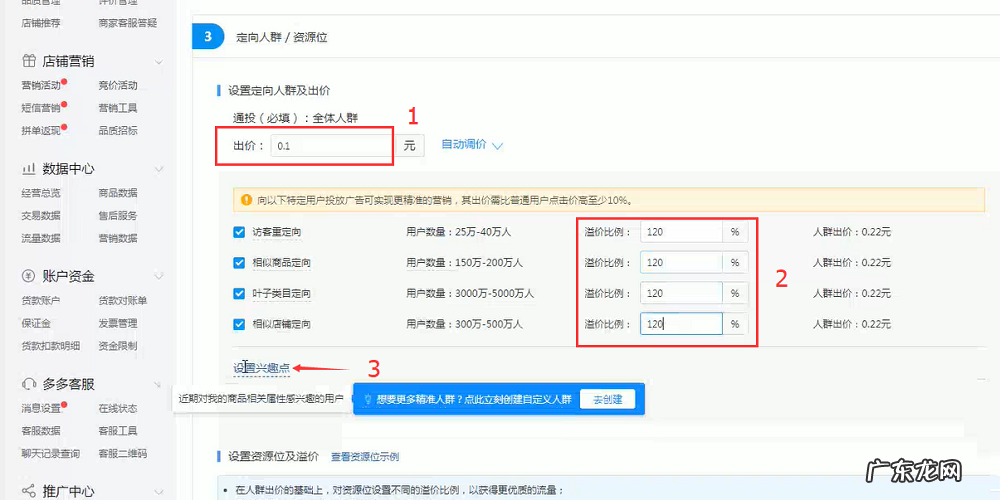Open 客服工具 in sidebar
Image resolution: width=1000 pixels, height=500 pixels.
pyautogui.click(x=118, y=431)
